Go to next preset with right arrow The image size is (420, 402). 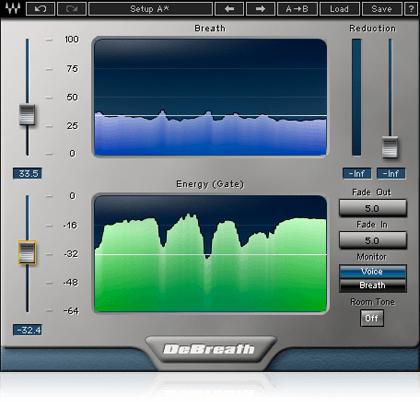[260, 9]
